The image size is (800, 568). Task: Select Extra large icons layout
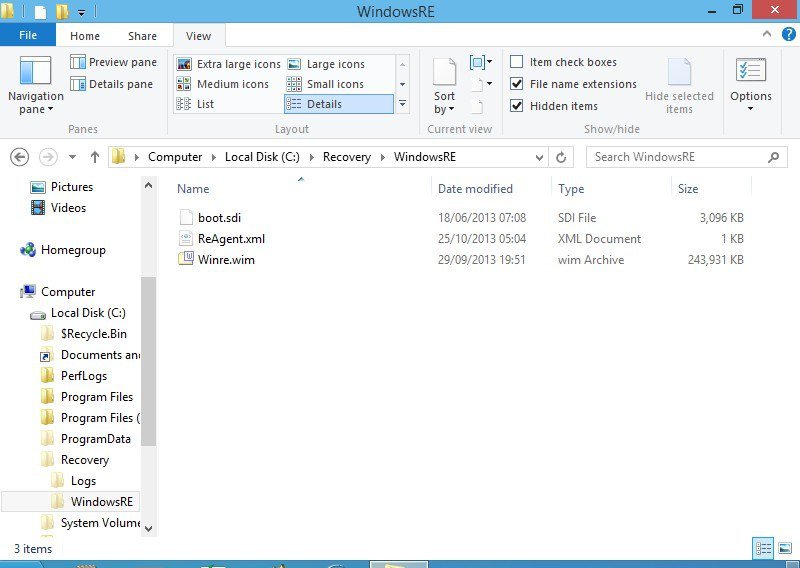pos(228,64)
